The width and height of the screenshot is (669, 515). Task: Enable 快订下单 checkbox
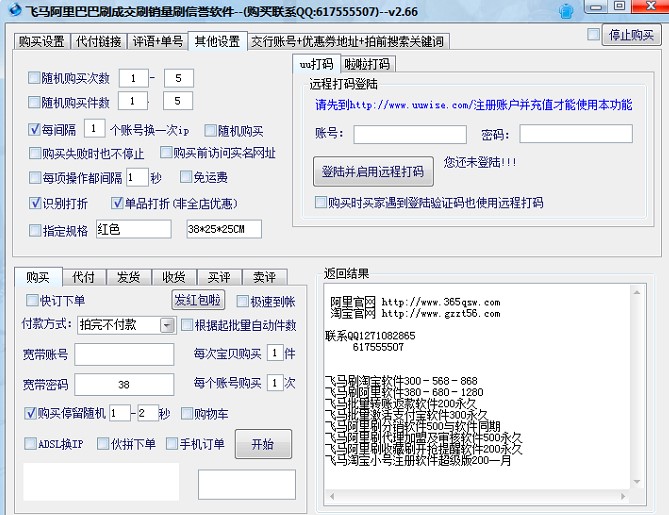click(32, 300)
